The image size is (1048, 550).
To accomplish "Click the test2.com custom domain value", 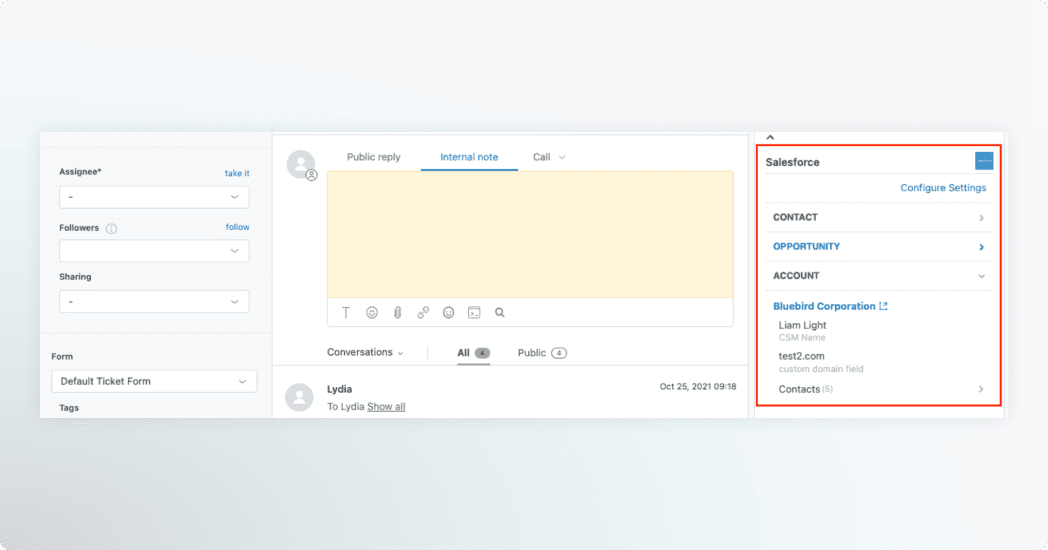I will [x=801, y=356].
